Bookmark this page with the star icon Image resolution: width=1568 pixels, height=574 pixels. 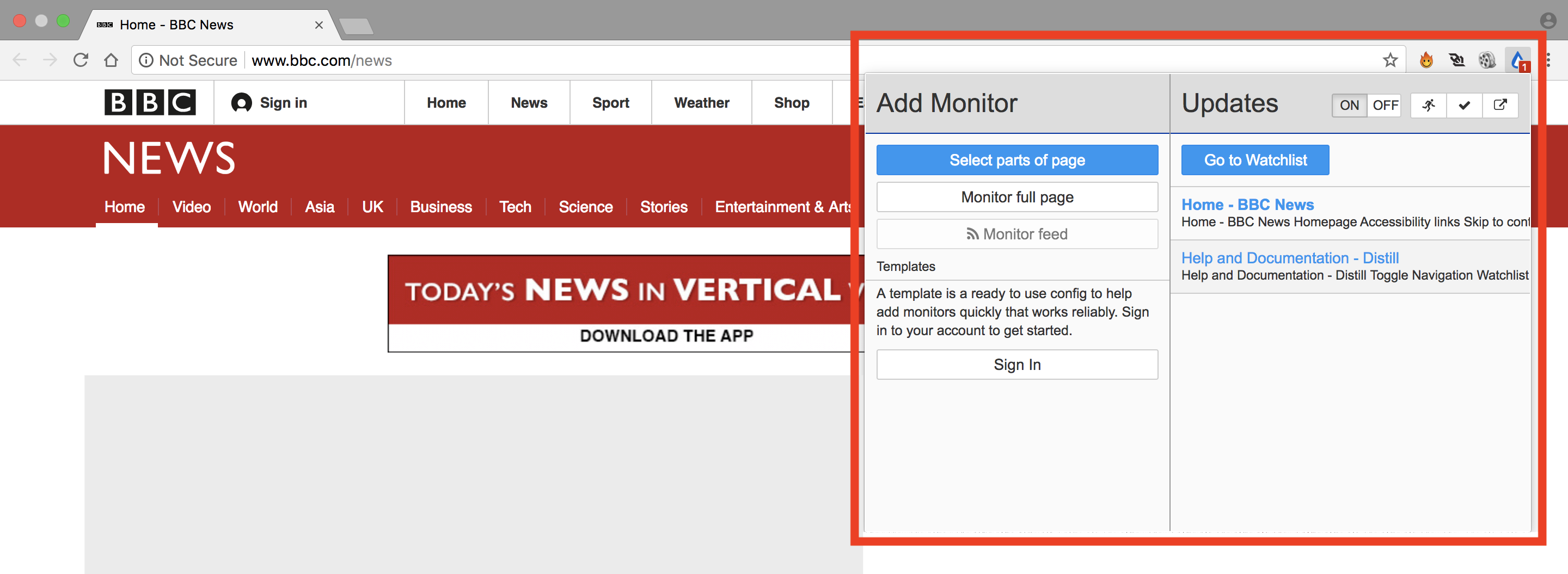pyautogui.click(x=1389, y=60)
